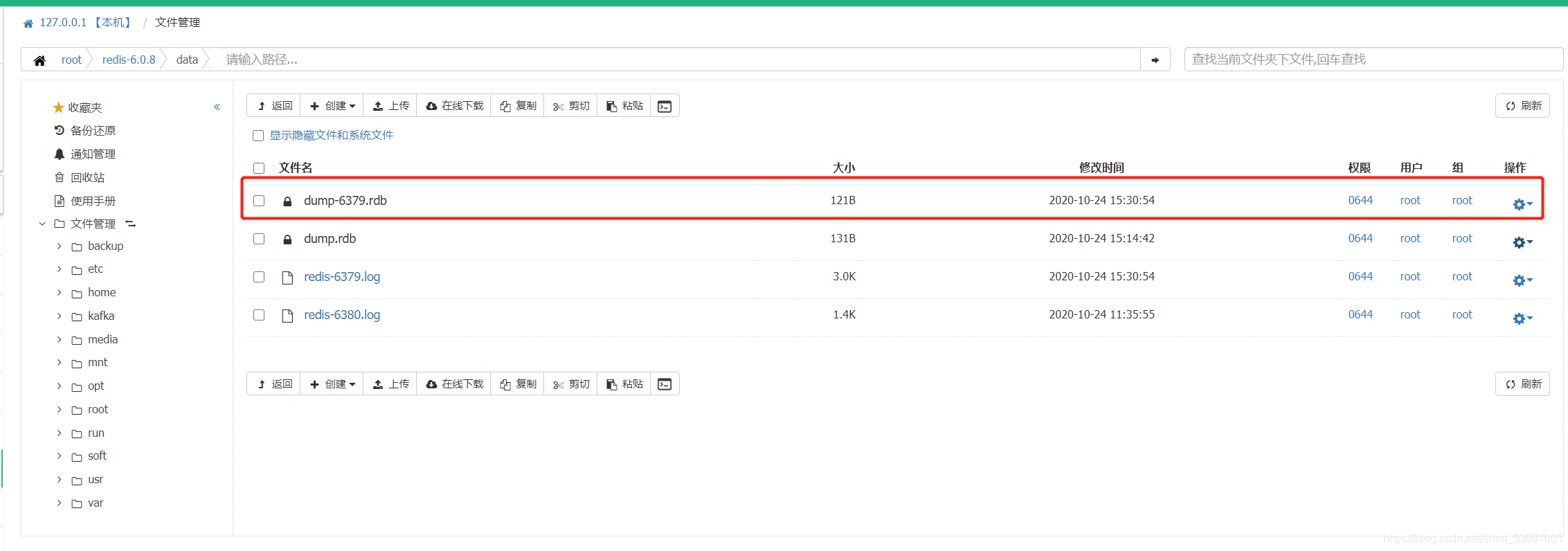Open redis-6380.log file link
The height and width of the screenshot is (551, 1568).
(x=342, y=315)
